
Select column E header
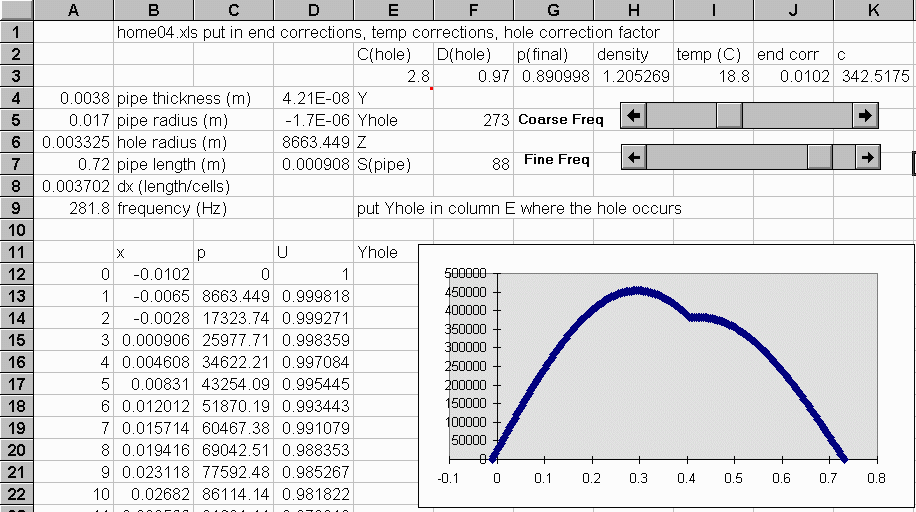[393, 10]
